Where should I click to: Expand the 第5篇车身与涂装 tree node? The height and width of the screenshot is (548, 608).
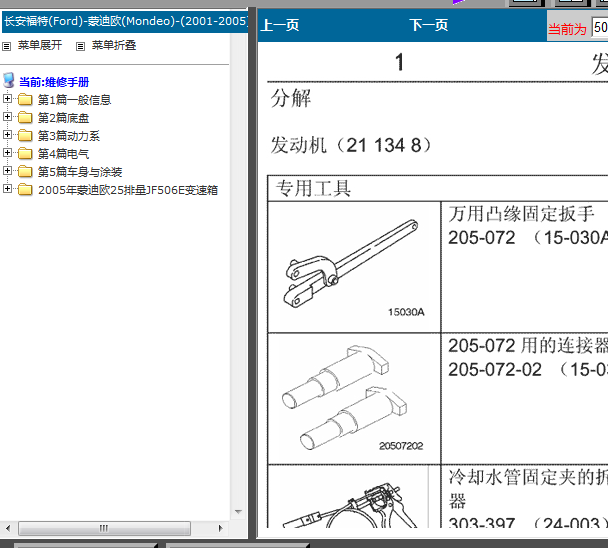[x=7, y=171]
